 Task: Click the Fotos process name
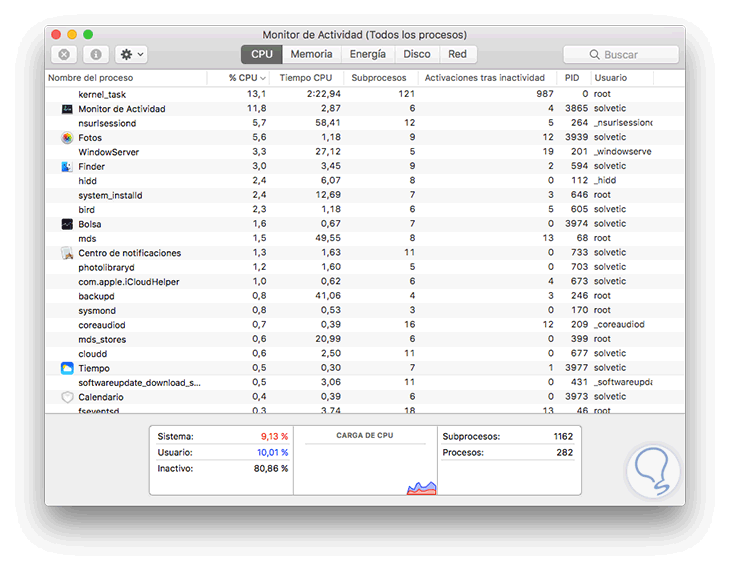pyautogui.click(x=90, y=138)
